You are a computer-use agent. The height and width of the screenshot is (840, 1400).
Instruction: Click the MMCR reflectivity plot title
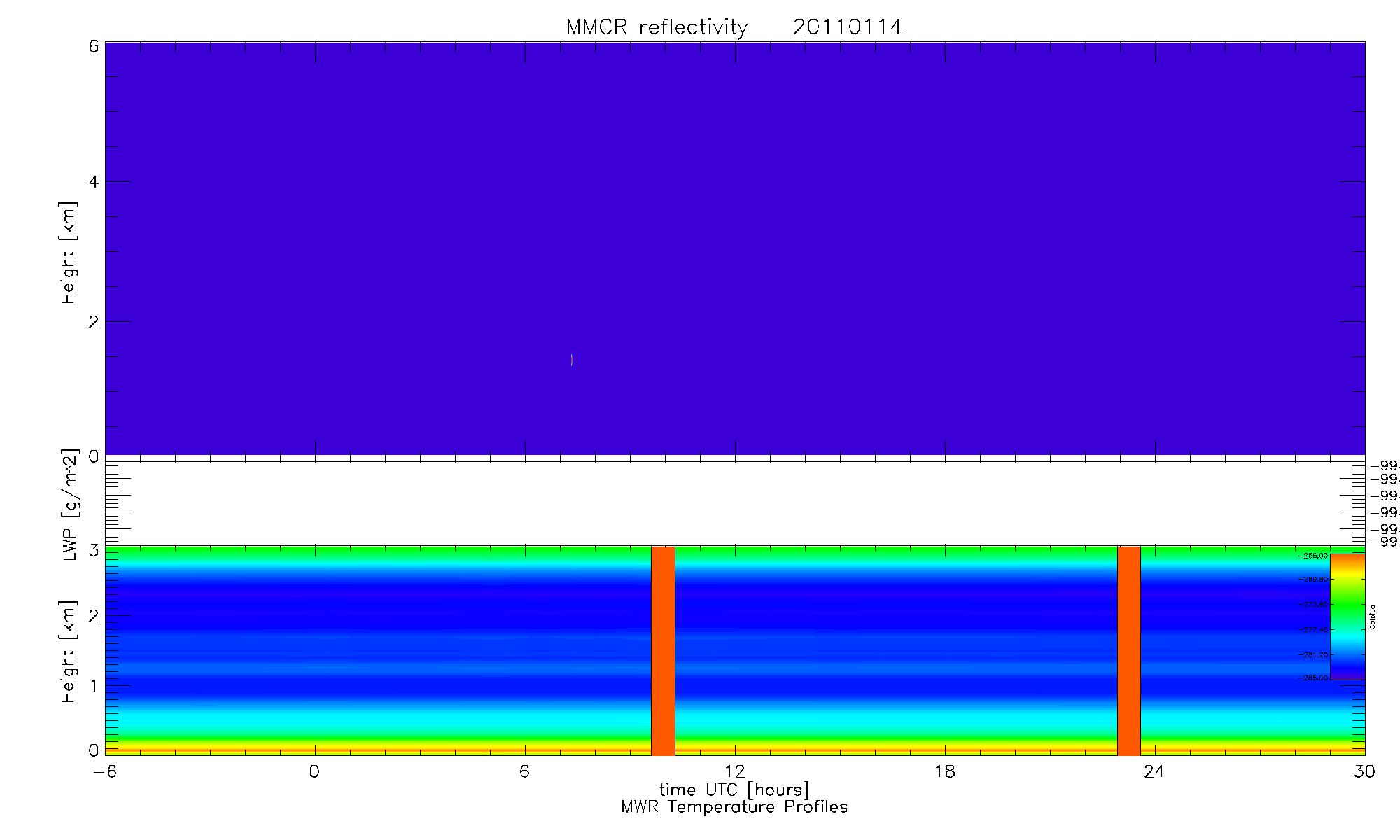[x=657, y=27]
